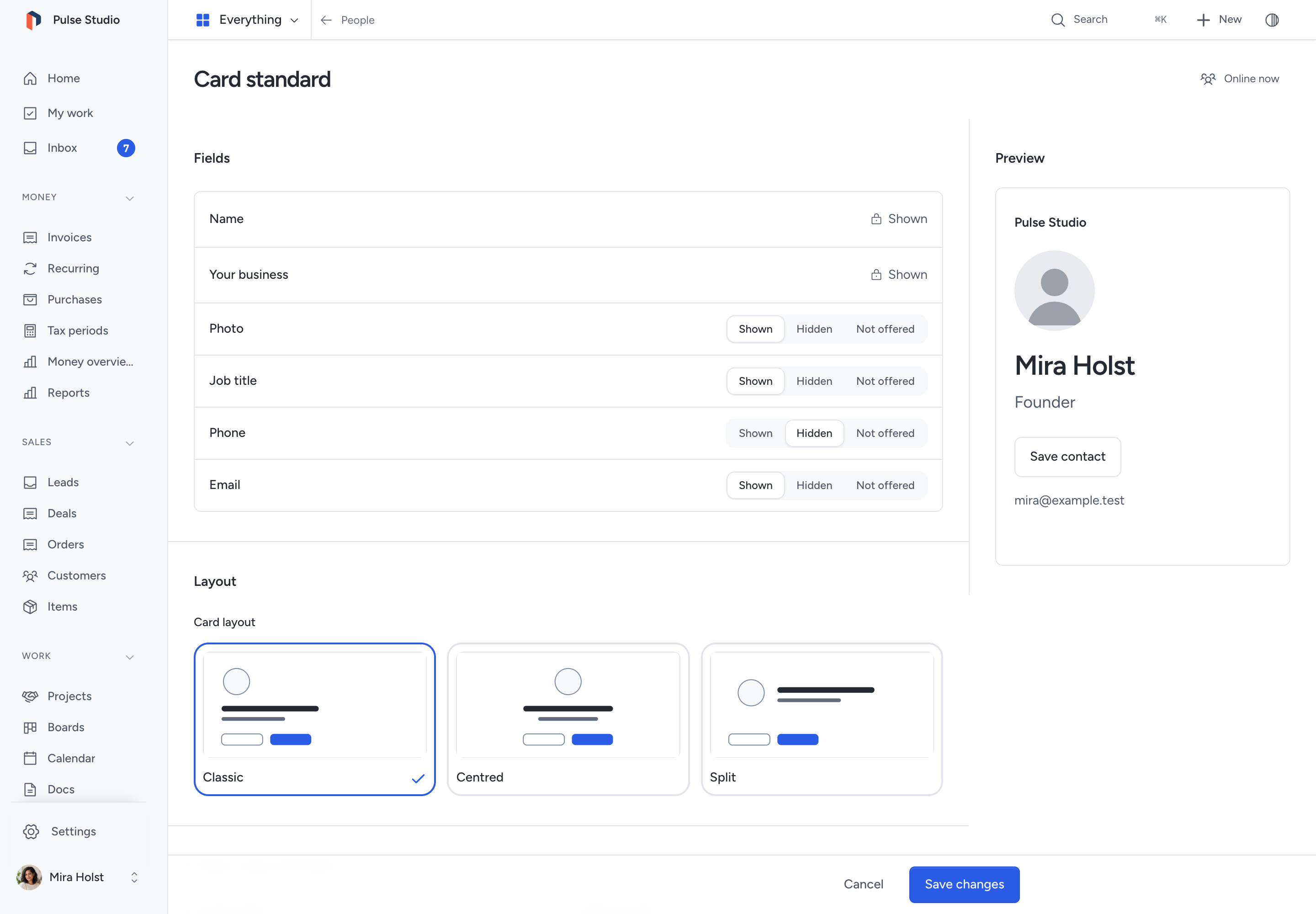The width and height of the screenshot is (1316, 914).
Task: Click the Pulse Studio logo icon
Action: coord(33,20)
